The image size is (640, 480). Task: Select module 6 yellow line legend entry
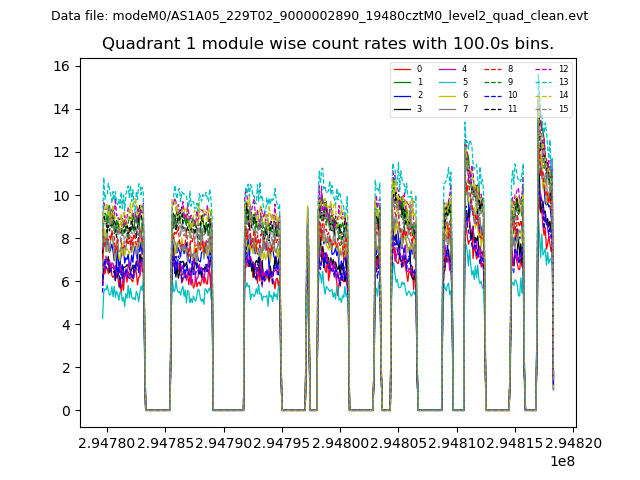(453, 95)
